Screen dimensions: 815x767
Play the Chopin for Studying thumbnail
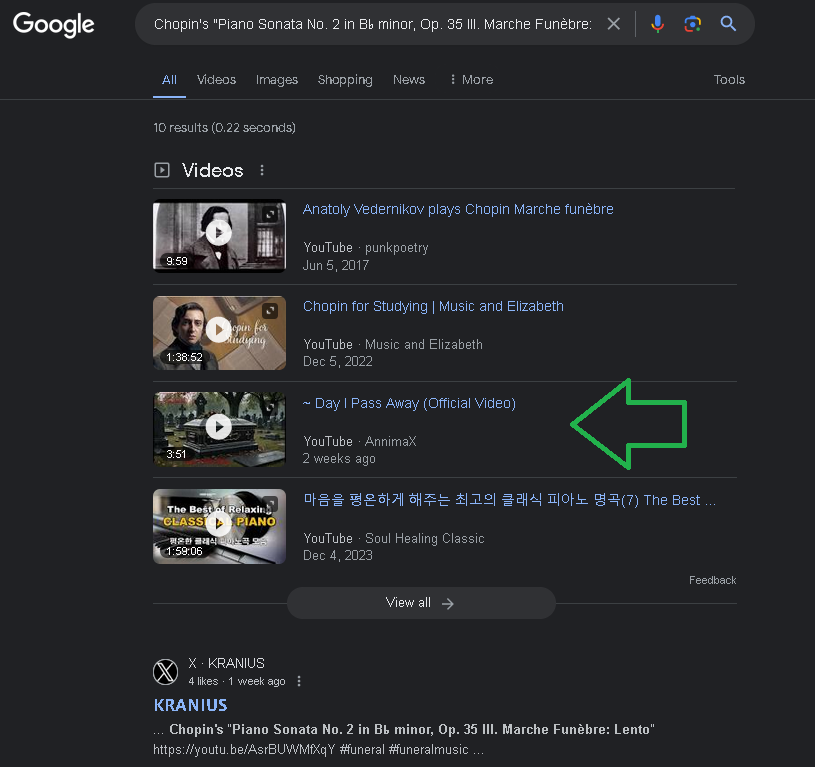click(219, 333)
